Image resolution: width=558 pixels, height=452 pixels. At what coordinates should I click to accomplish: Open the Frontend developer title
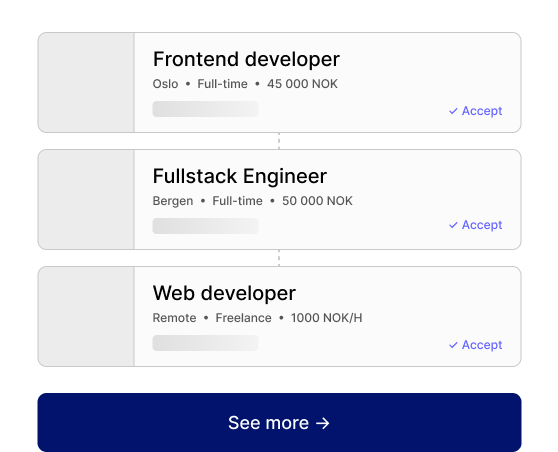pos(246,59)
